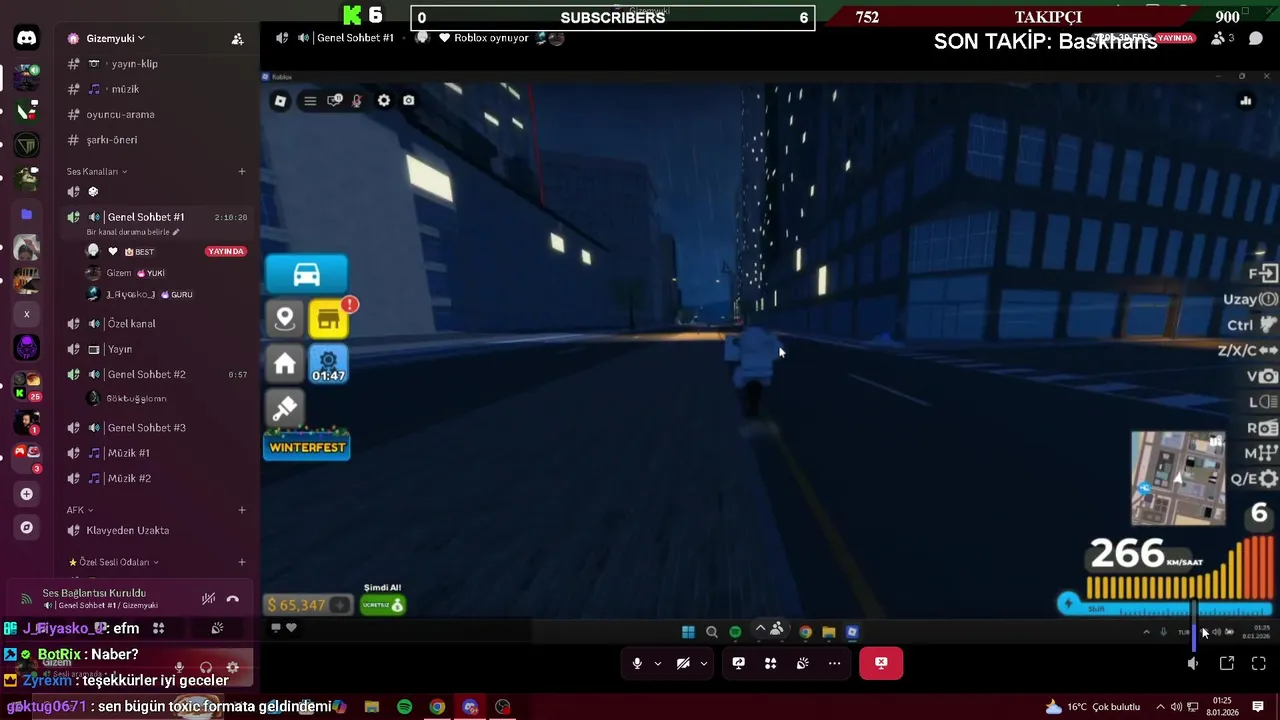Take a screenshot with the Roblox camera icon
Viewport: 1280px width, 720px height.
(x=409, y=100)
